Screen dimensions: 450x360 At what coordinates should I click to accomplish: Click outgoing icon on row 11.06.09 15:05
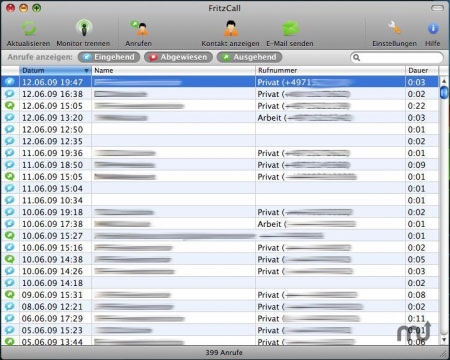tap(10, 177)
